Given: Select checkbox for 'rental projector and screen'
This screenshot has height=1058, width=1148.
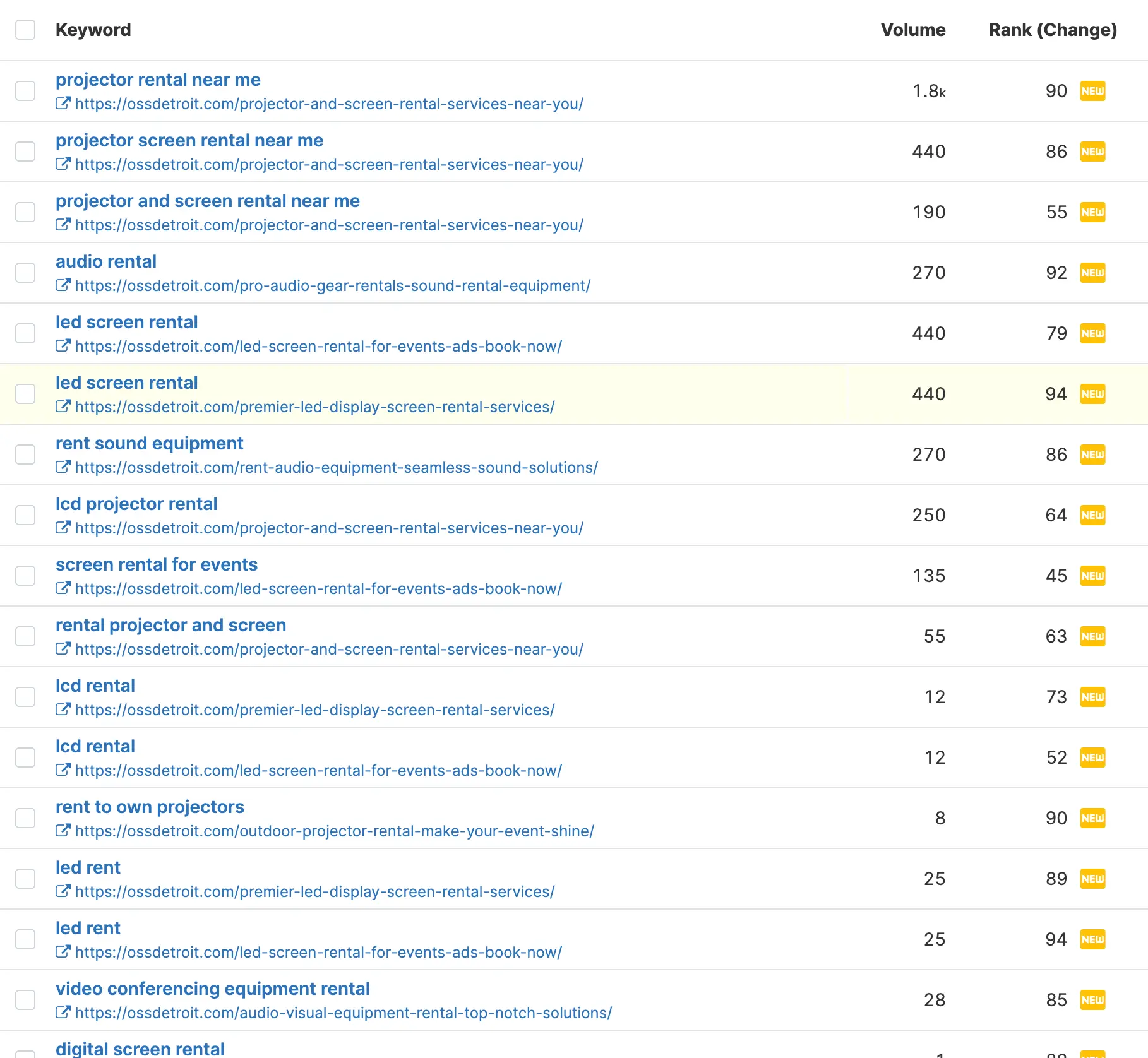Looking at the screenshot, I should [x=25, y=636].
